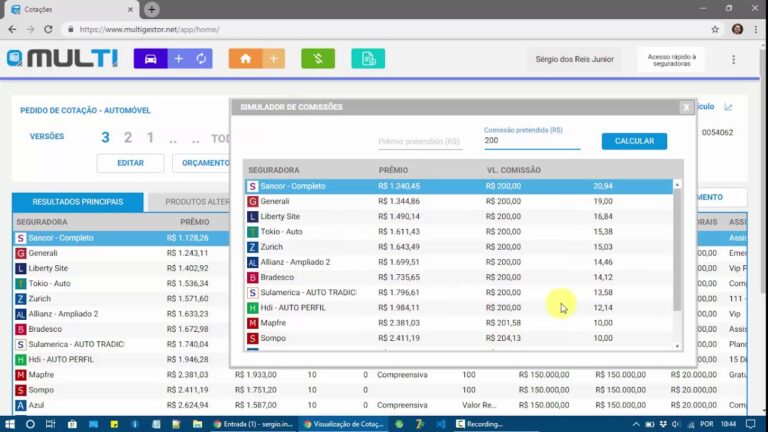
Task: Select the Zurich row in the simulator
Action: 459,247
